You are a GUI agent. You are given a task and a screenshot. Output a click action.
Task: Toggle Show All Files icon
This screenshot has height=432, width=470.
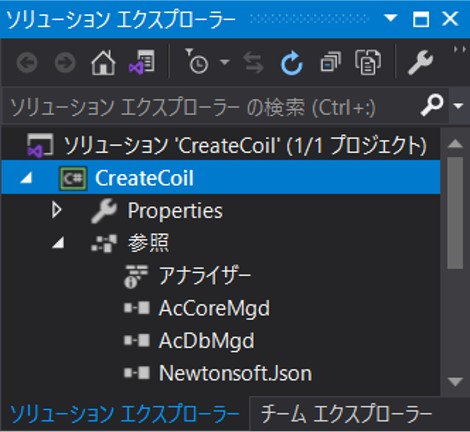(x=368, y=62)
